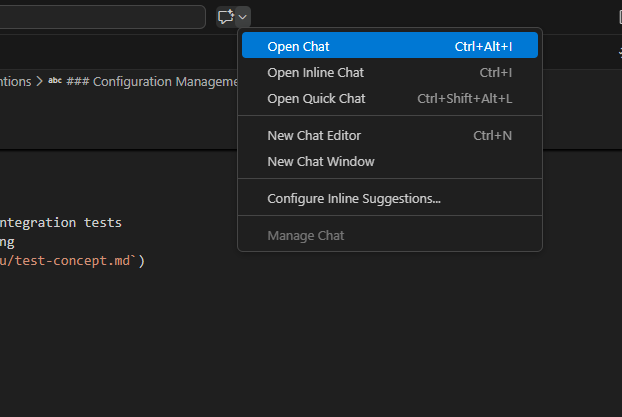Select breadcrumb ### Configuration Management heading
The height and width of the screenshot is (417, 622).
coord(152,82)
